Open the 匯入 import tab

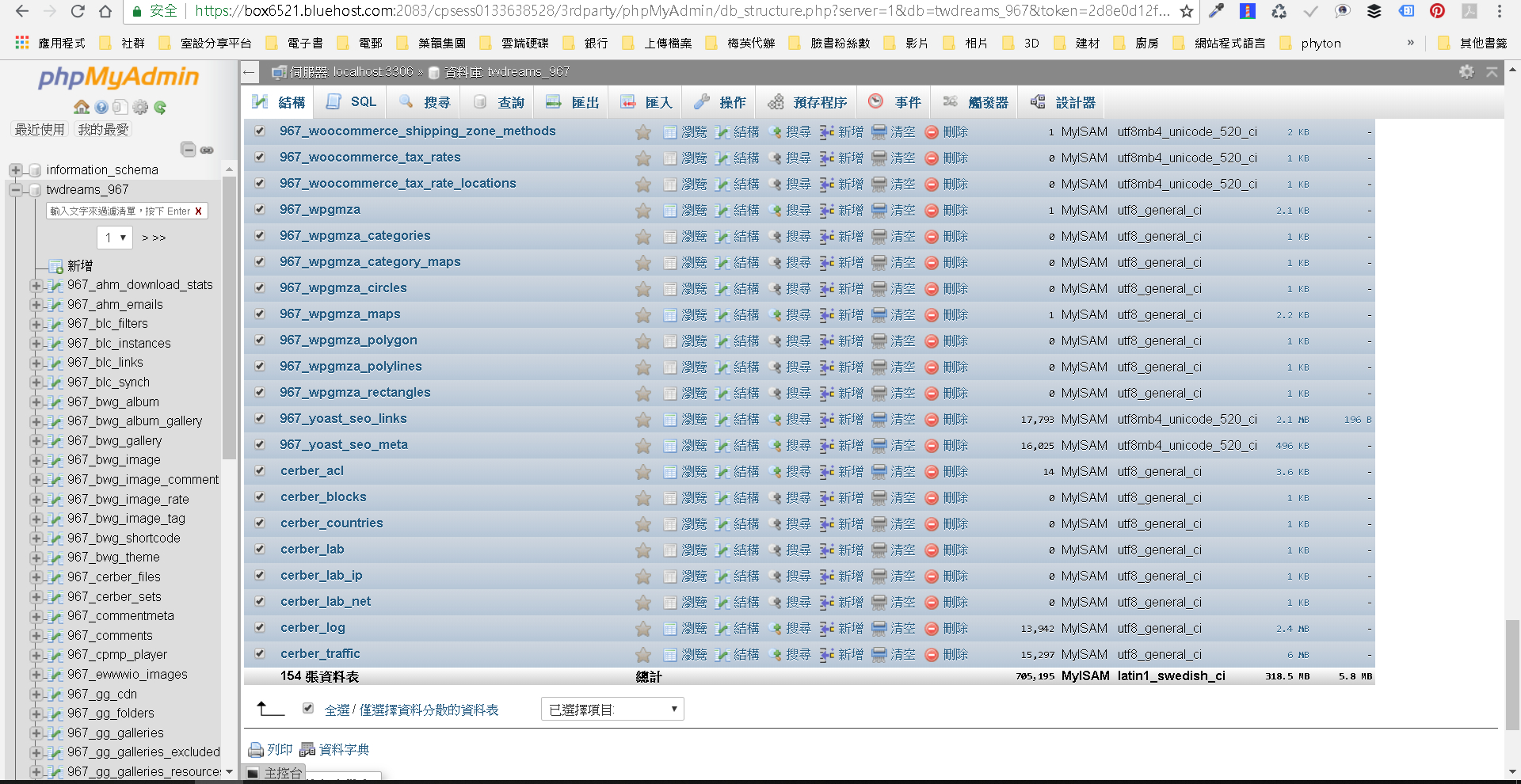point(646,102)
